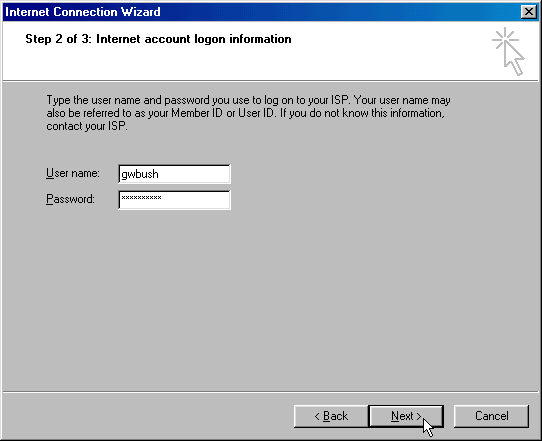Image resolution: width=542 pixels, height=441 pixels.
Task: Focus the User name input field
Action: pos(174,174)
